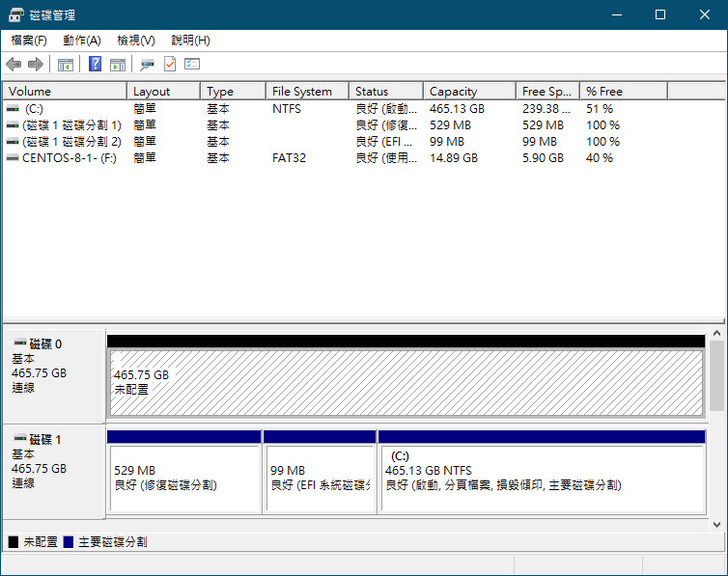Select the 465.75 GB 未配置 unallocated region
Viewport: 728px width, 576px height.
tap(405, 382)
